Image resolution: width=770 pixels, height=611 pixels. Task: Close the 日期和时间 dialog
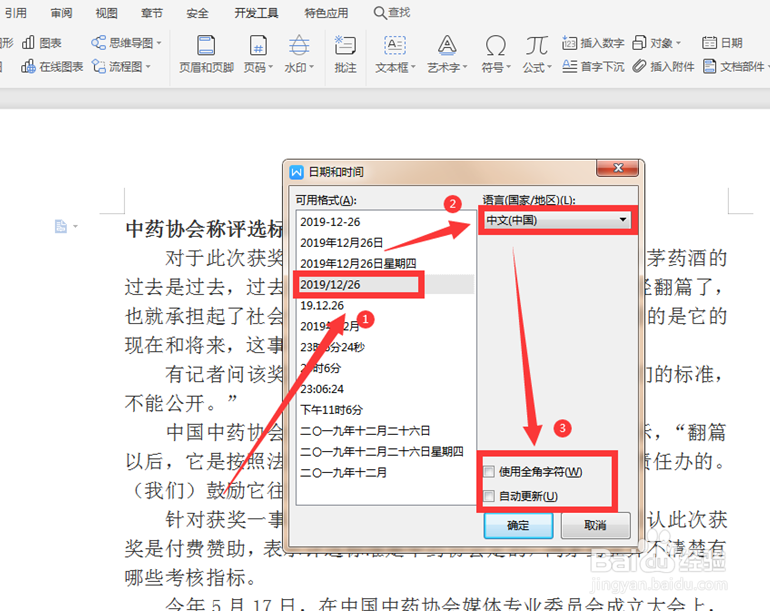618,168
